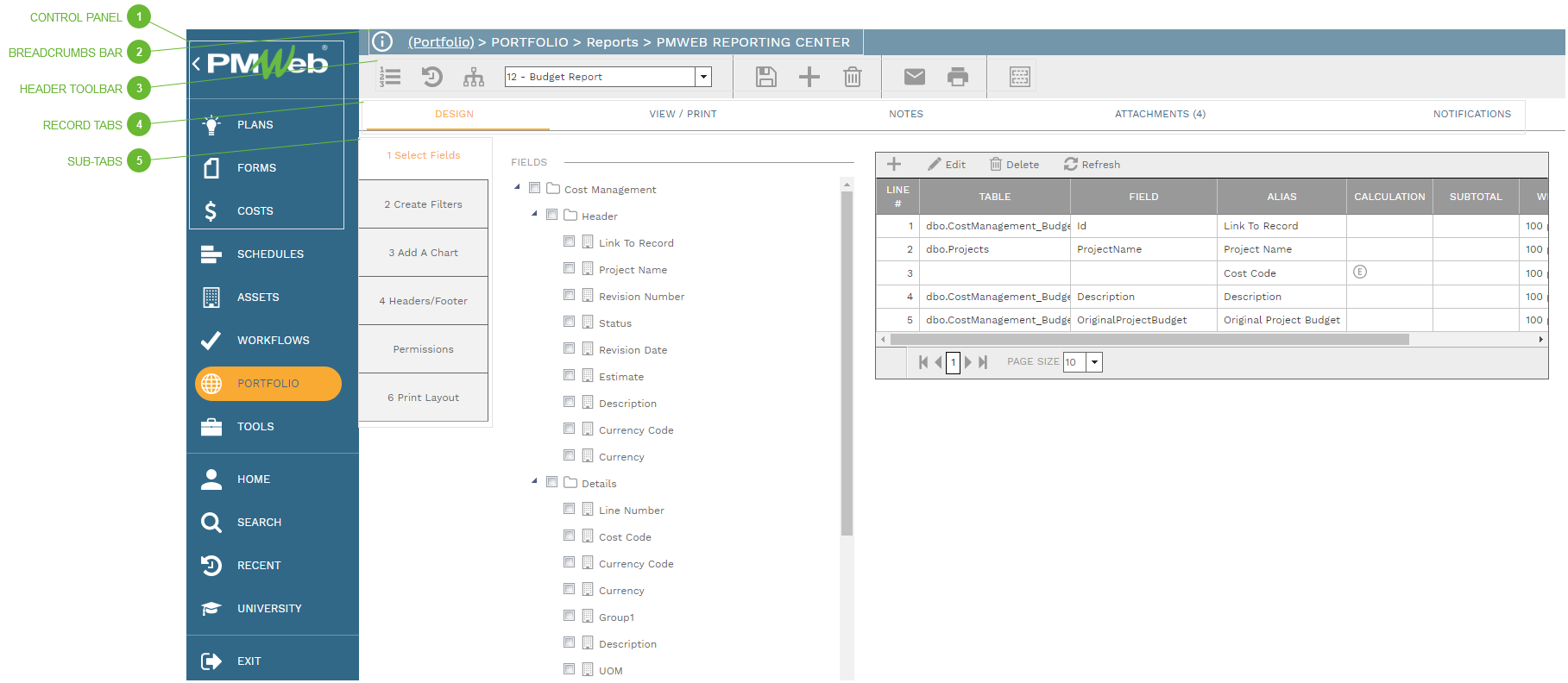The image size is (1568, 683).
Task: Tick the Line Number checkbox under Details
Action: point(569,509)
